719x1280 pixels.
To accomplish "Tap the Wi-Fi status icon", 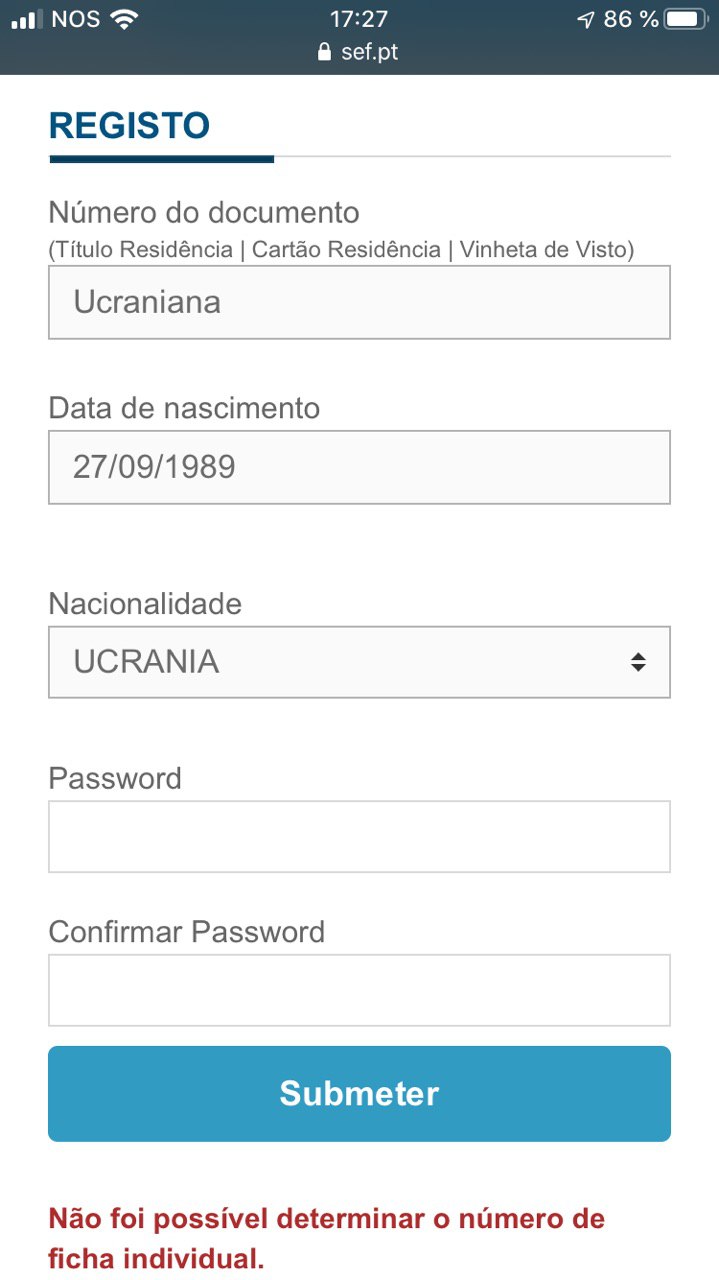I will pyautogui.click(x=124, y=19).
